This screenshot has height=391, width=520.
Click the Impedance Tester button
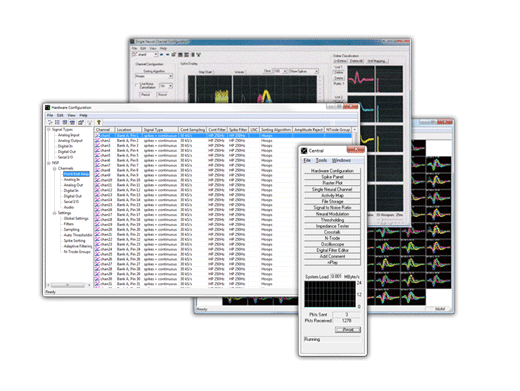pyautogui.click(x=332, y=226)
